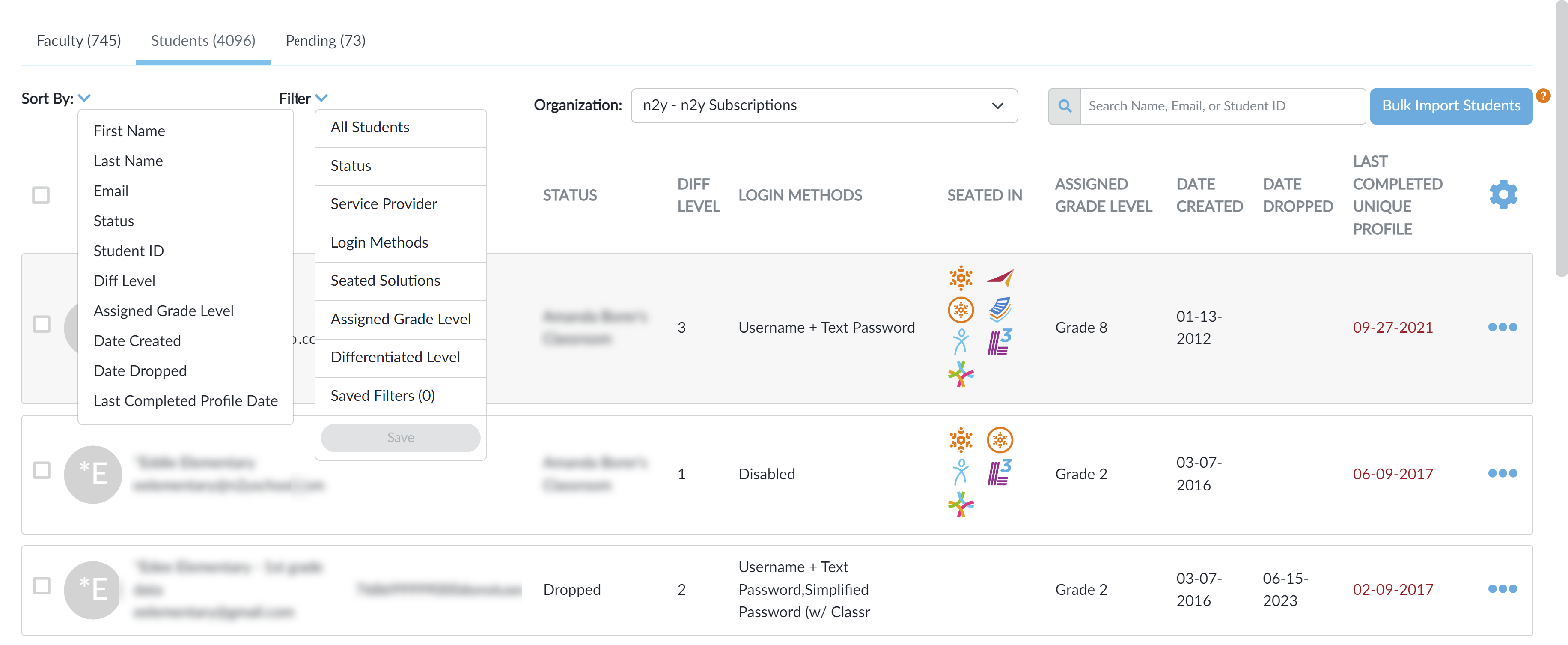Open the 06-09-2017 profile date link
Screen dimensions: 1568x645
(1392, 473)
